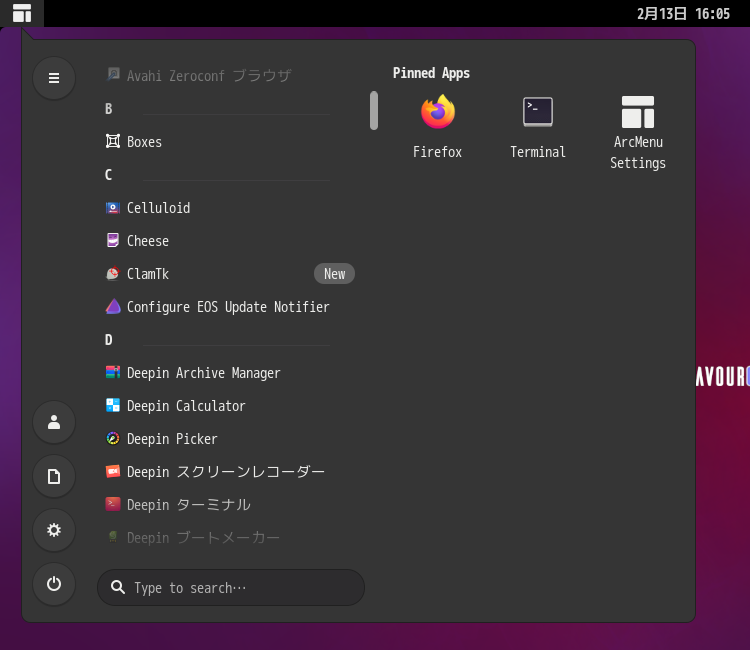The height and width of the screenshot is (650, 750).
Task: Open Deepin スクリーンレコーダー icon
Action: 113,472
